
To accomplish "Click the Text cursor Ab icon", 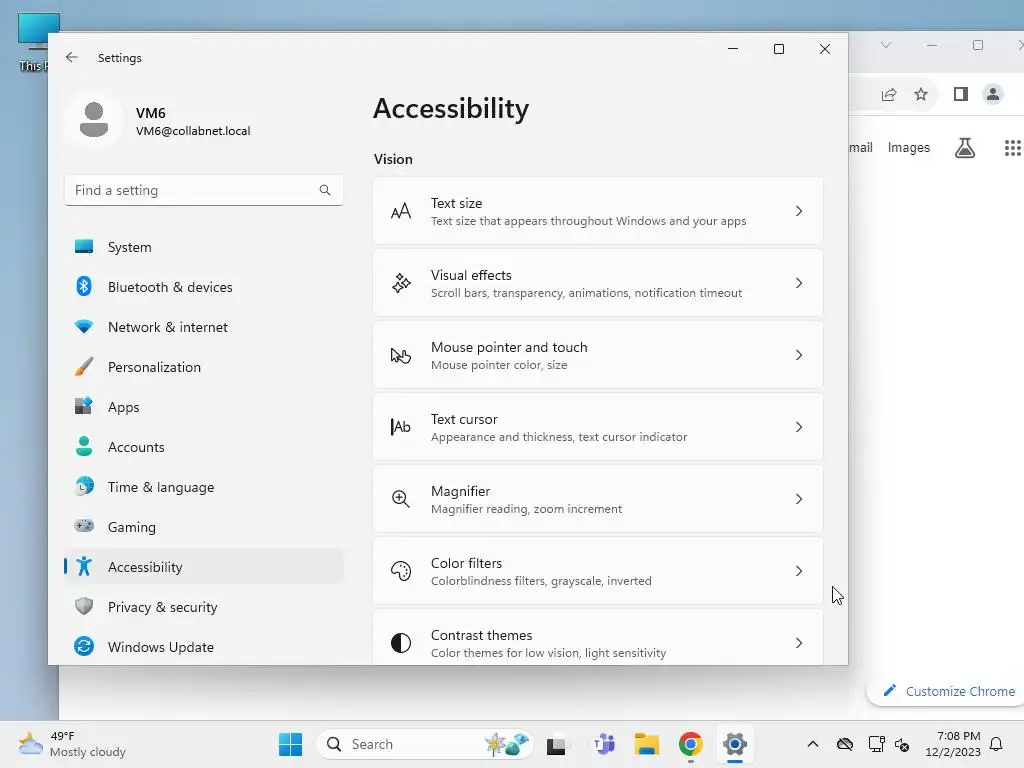I will (x=401, y=426).
